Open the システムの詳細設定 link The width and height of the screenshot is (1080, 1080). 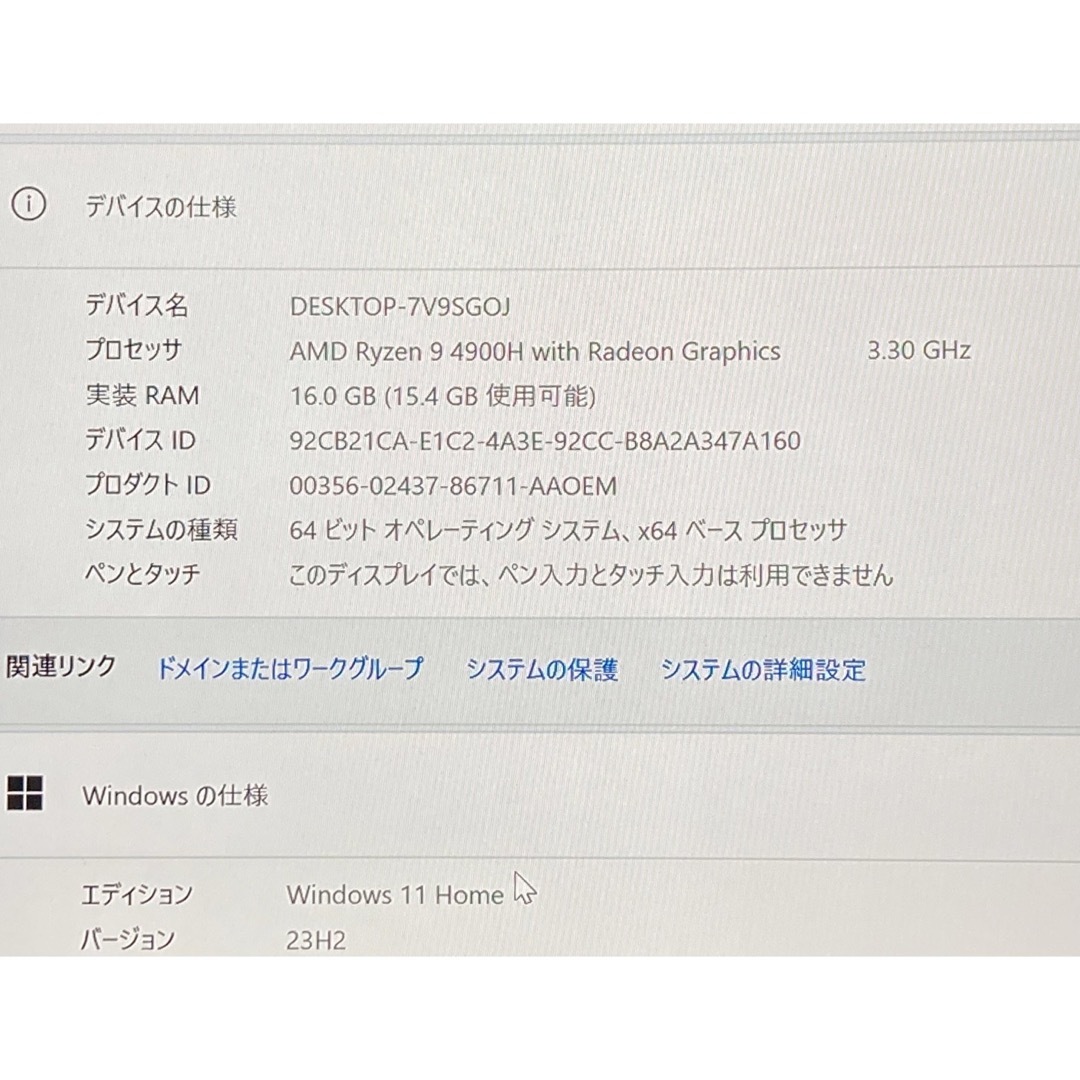[x=763, y=669]
